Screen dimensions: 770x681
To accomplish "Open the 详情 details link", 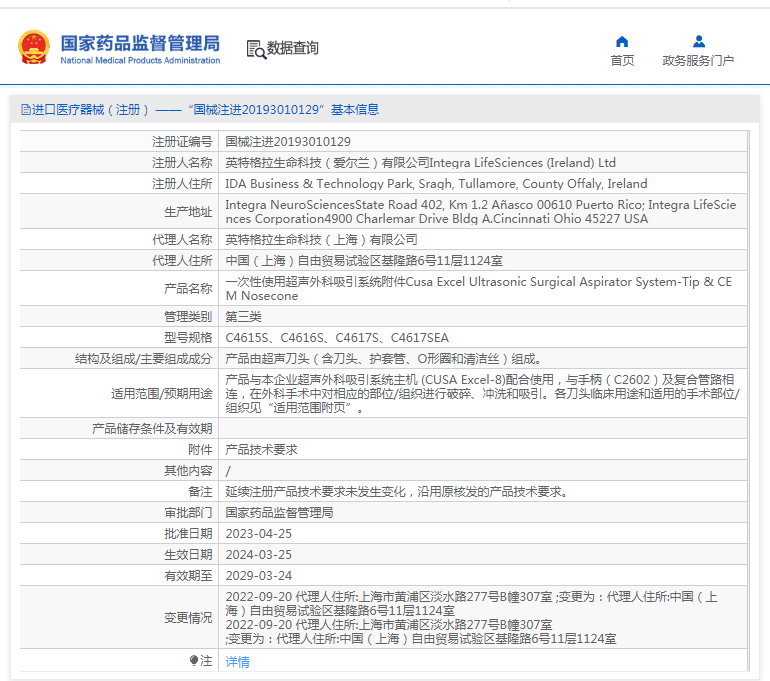I will 237,662.
